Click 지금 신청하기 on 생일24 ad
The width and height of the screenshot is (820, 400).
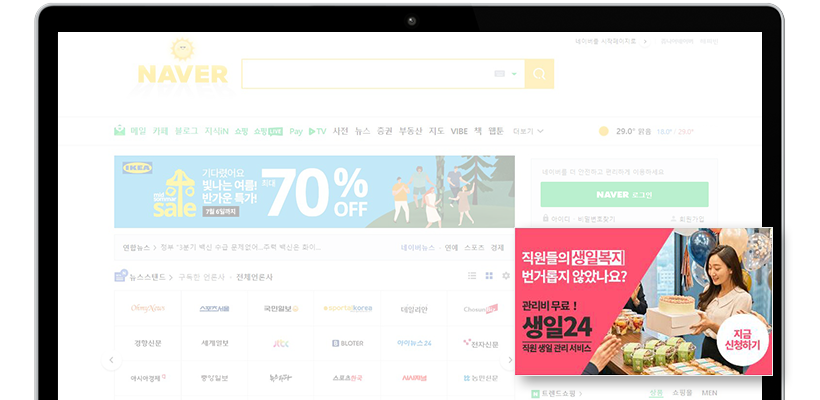pos(742,339)
